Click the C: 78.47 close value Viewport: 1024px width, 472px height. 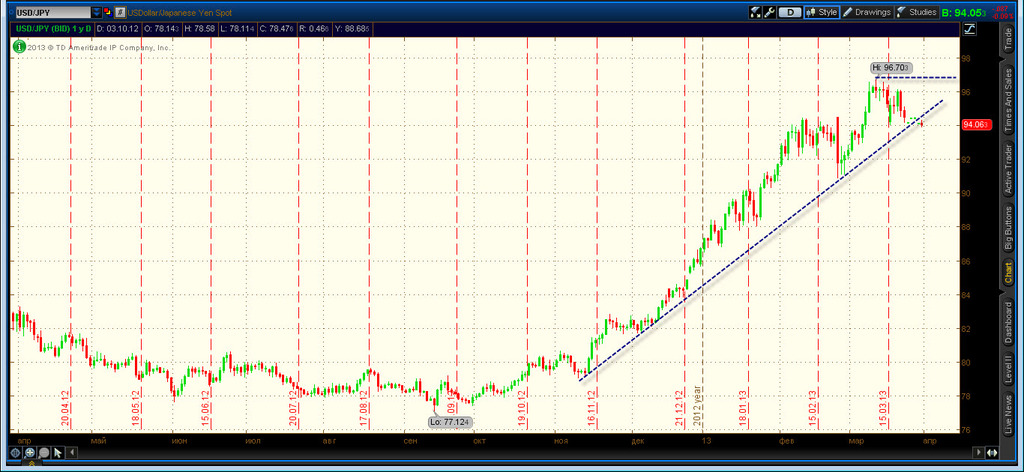pyautogui.click(x=276, y=29)
